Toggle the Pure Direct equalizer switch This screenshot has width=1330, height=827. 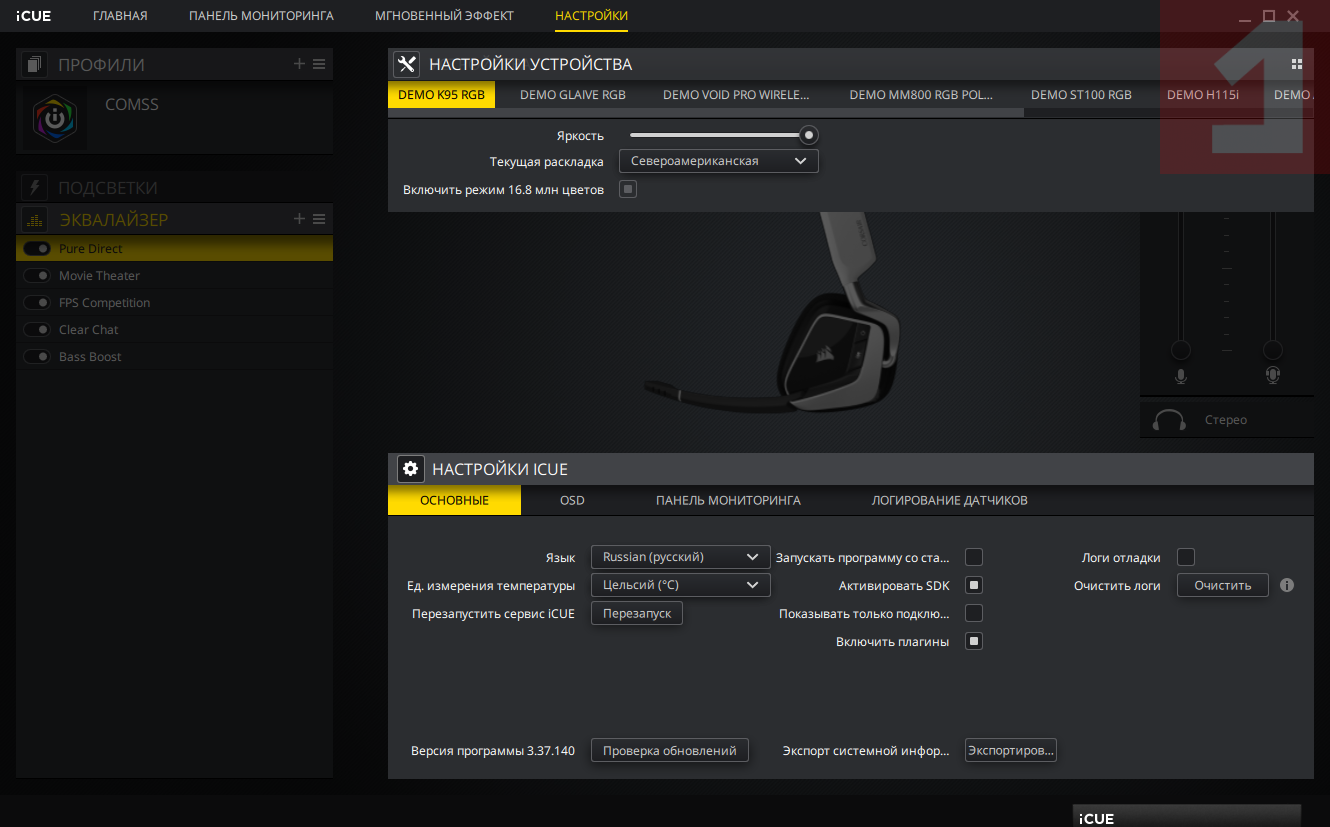(x=37, y=249)
